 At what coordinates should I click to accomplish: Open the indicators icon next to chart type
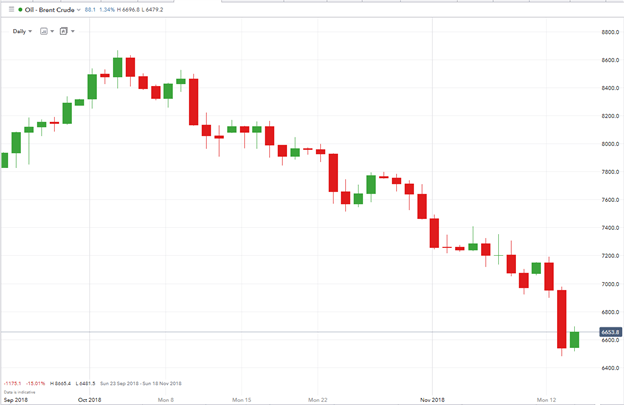pyautogui.click(x=64, y=31)
